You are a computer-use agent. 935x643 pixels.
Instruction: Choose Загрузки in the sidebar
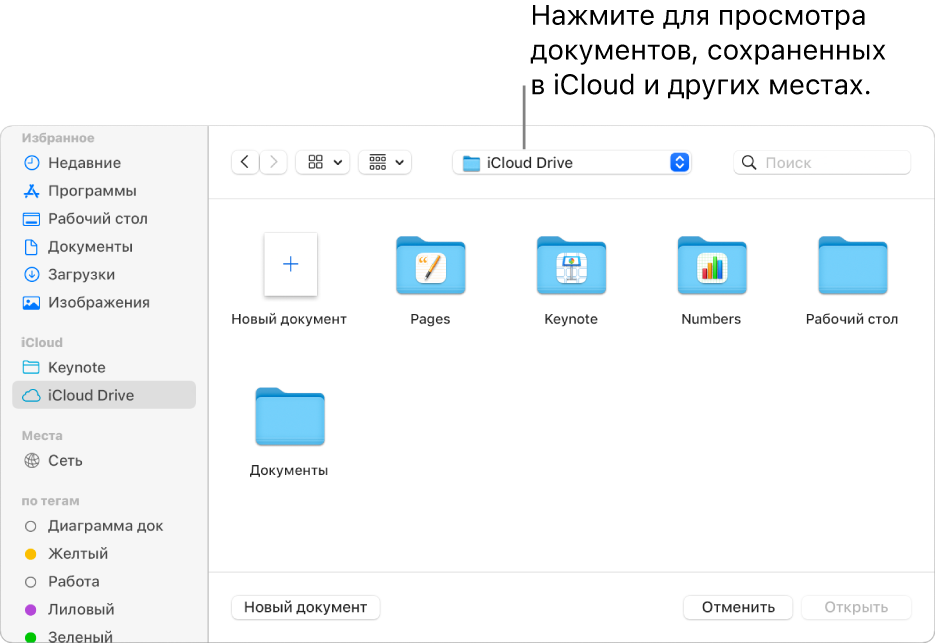pyautogui.click(x=81, y=275)
